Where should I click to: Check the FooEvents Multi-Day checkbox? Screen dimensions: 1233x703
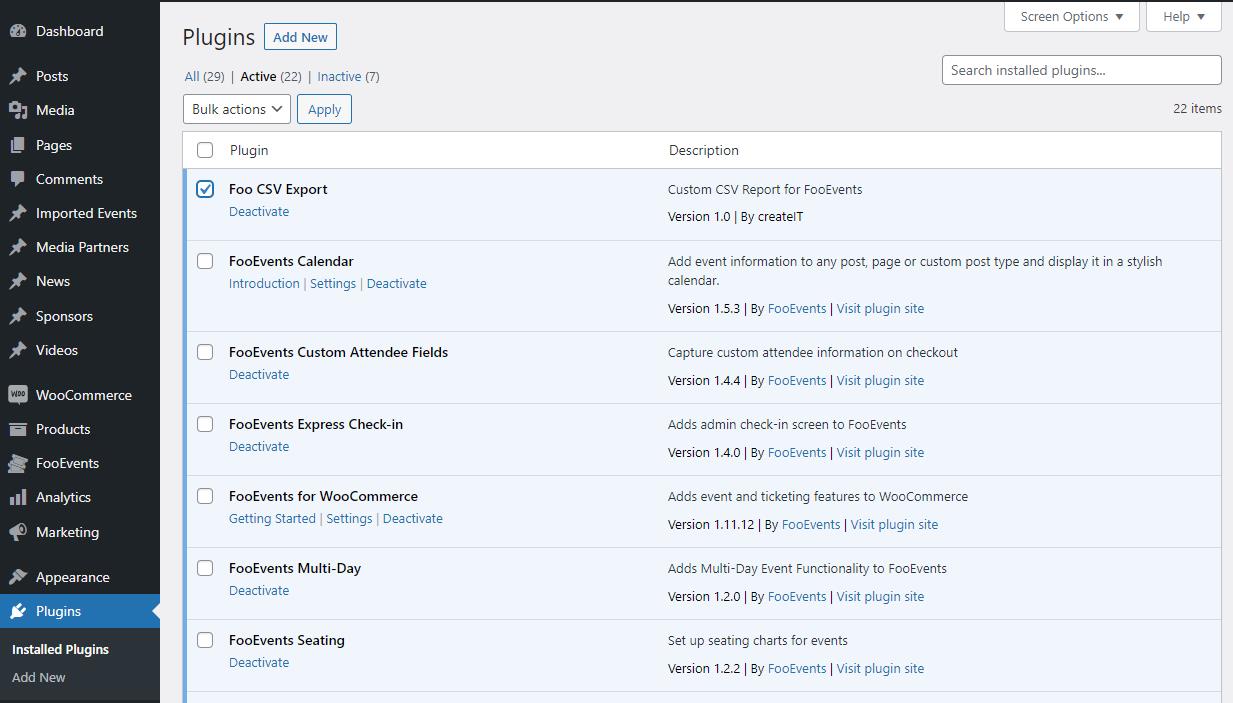point(205,568)
